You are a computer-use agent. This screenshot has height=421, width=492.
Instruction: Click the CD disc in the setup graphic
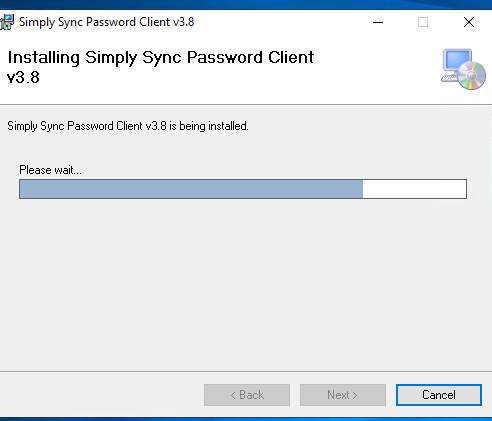[472, 76]
